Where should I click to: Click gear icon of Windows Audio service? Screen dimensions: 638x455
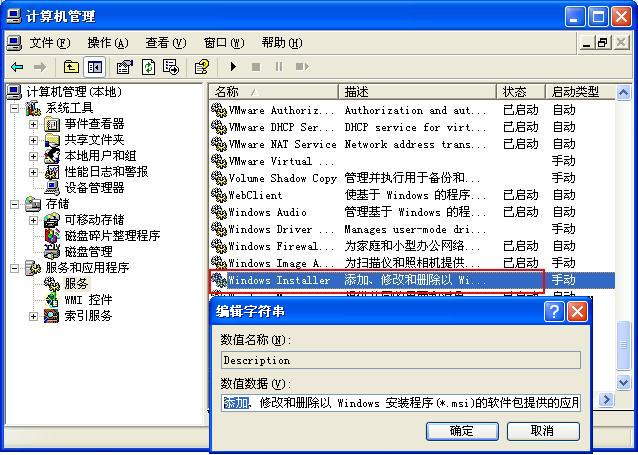tap(219, 212)
